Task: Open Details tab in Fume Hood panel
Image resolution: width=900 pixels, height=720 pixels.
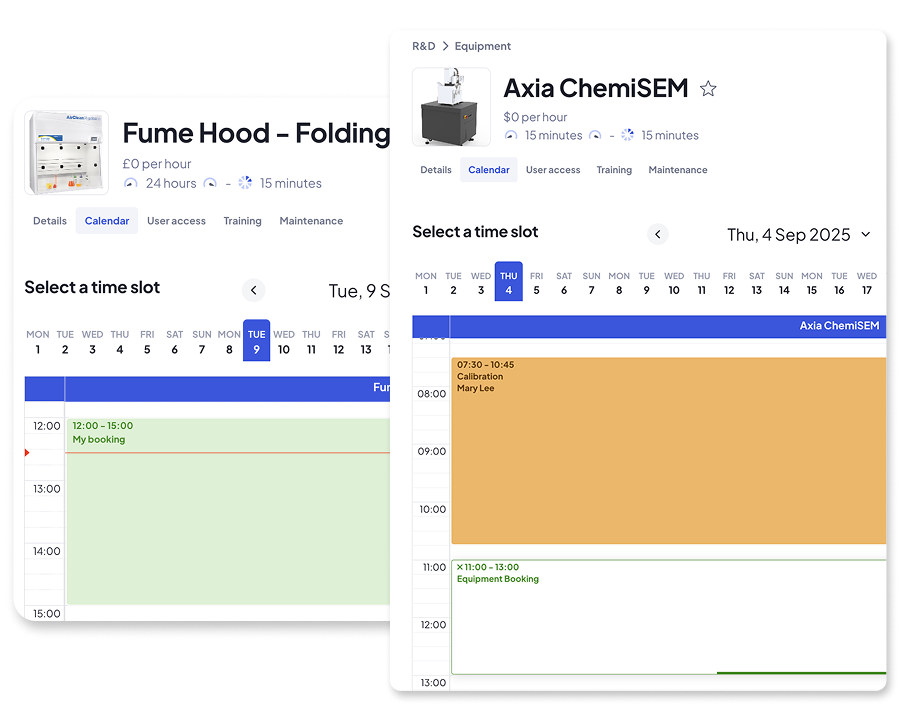Action: (50, 221)
